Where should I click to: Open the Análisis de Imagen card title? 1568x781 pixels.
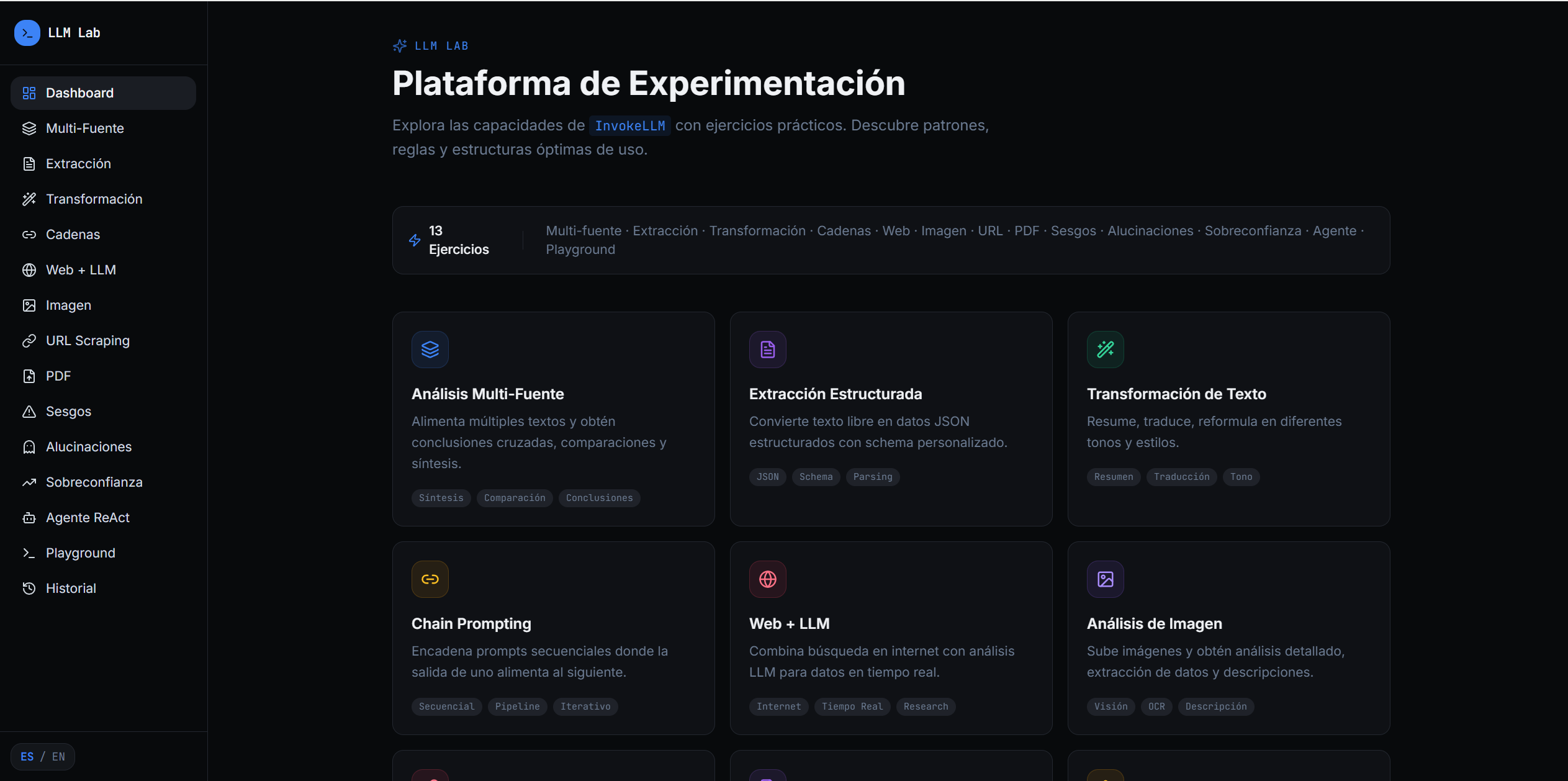[1154, 624]
